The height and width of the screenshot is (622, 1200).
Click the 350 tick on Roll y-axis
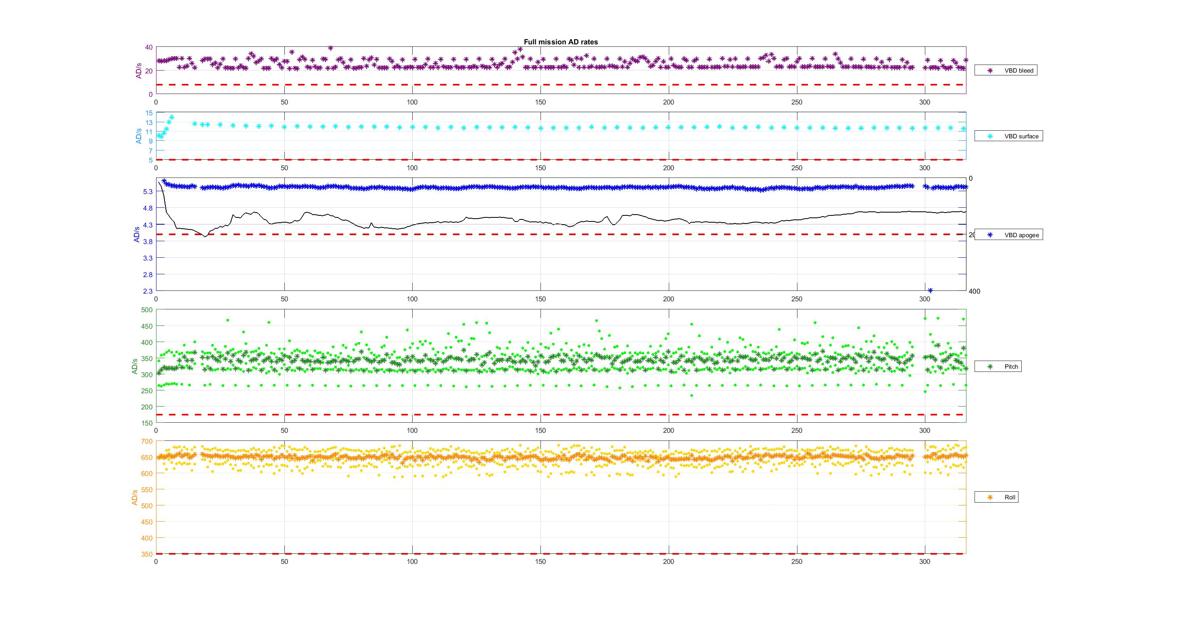click(147, 553)
